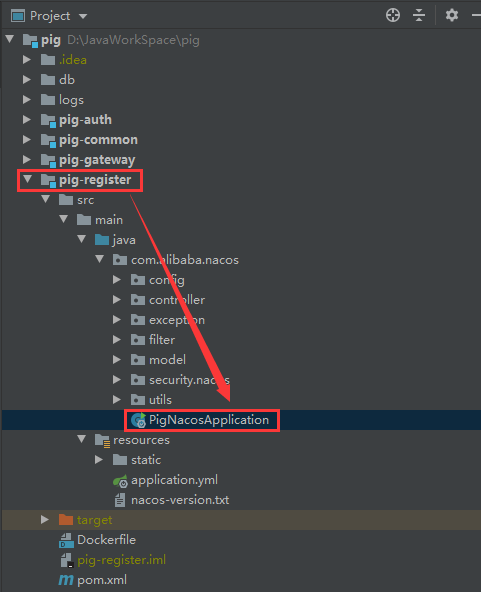Click the config package icon

point(138,280)
